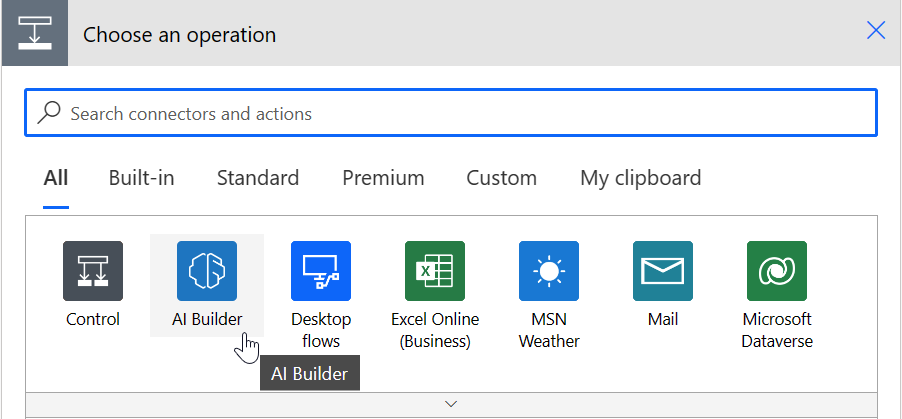Image resolution: width=902 pixels, height=419 pixels.
Task: Go to the My clipboard tab
Action: pos(640,178)
